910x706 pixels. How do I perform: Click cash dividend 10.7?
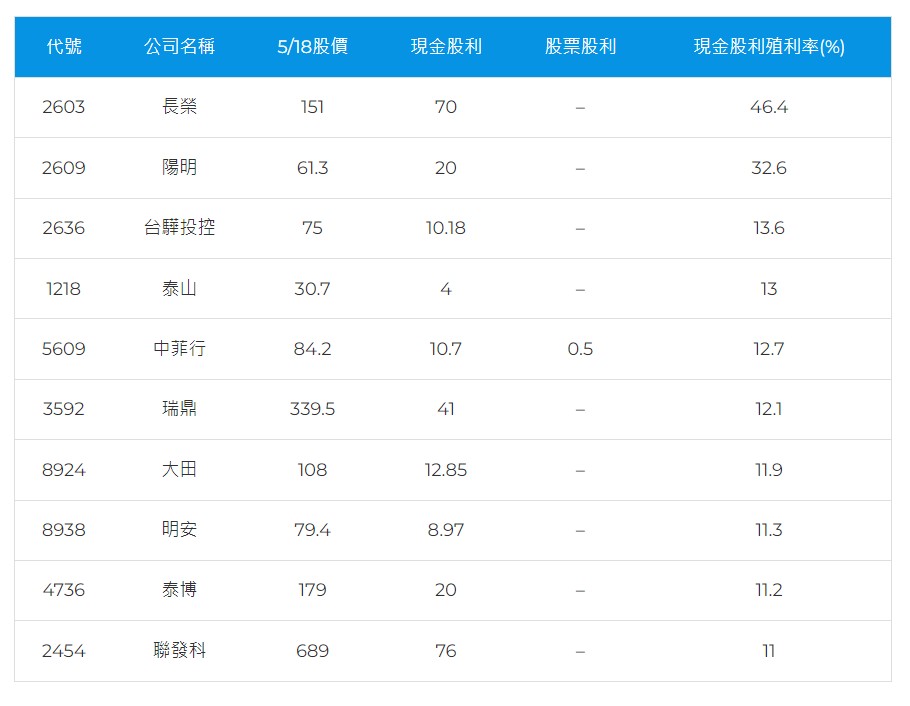coord(446,348)
